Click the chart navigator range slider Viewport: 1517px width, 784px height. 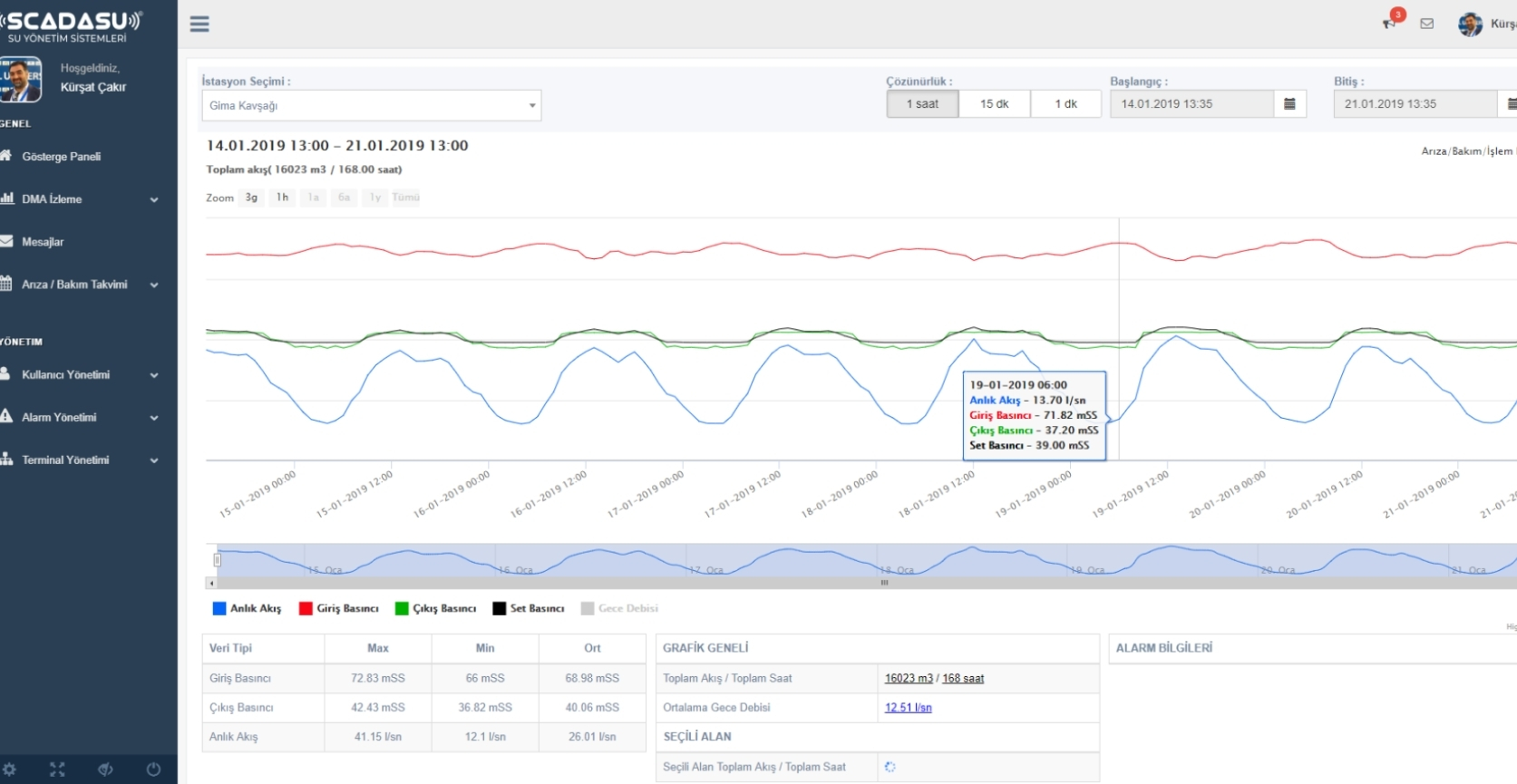click(861, 562)
